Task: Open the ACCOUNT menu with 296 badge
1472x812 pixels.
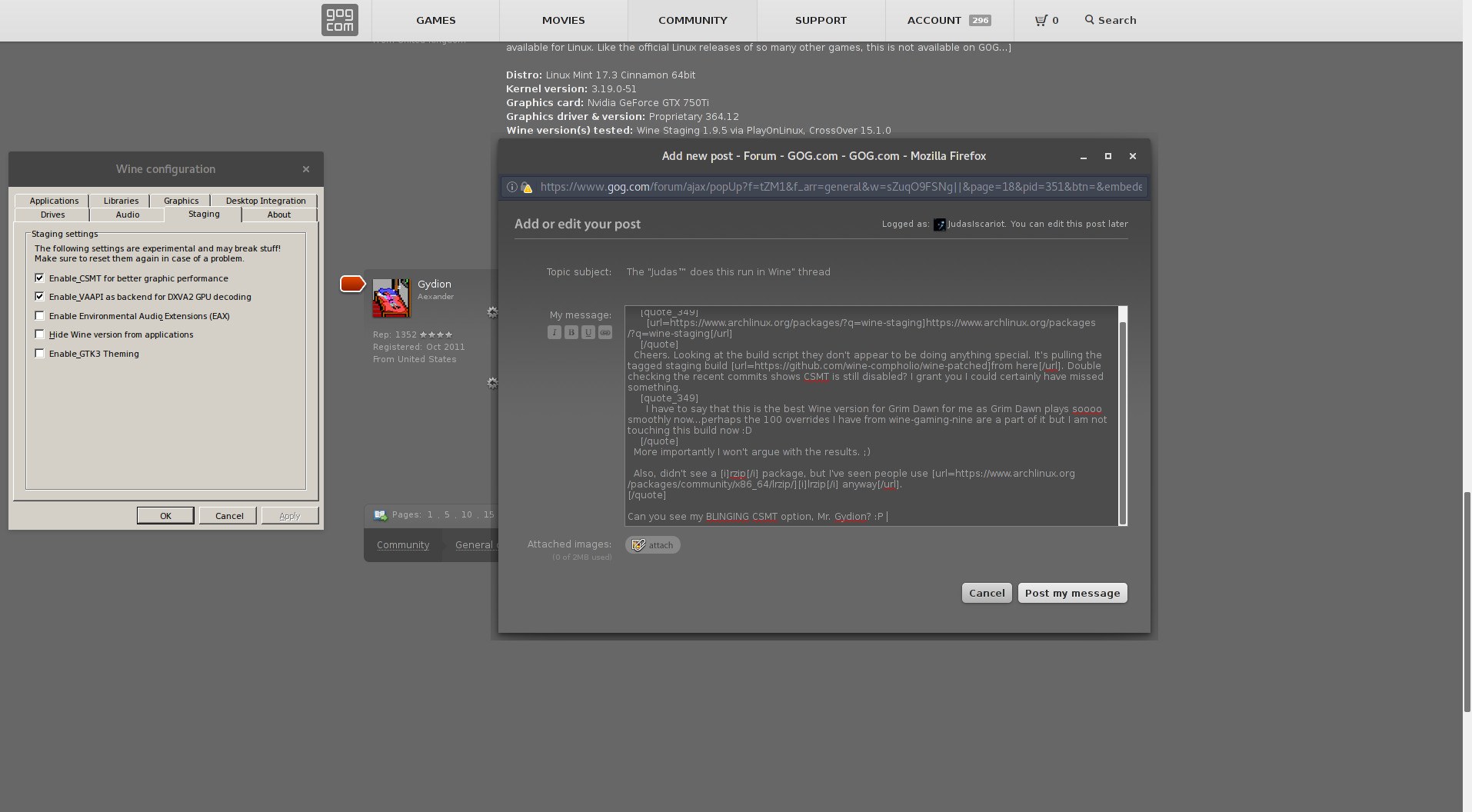Action: pos(949,20)
